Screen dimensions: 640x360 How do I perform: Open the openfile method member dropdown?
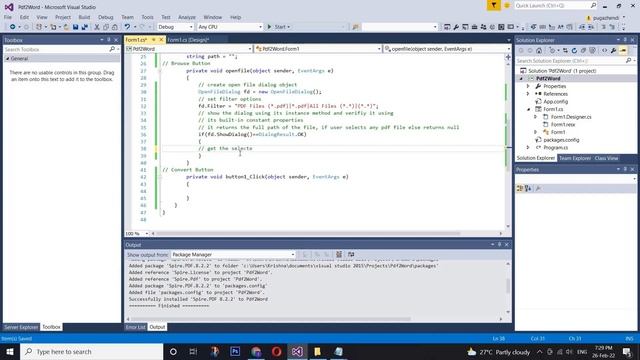(447, 49)
